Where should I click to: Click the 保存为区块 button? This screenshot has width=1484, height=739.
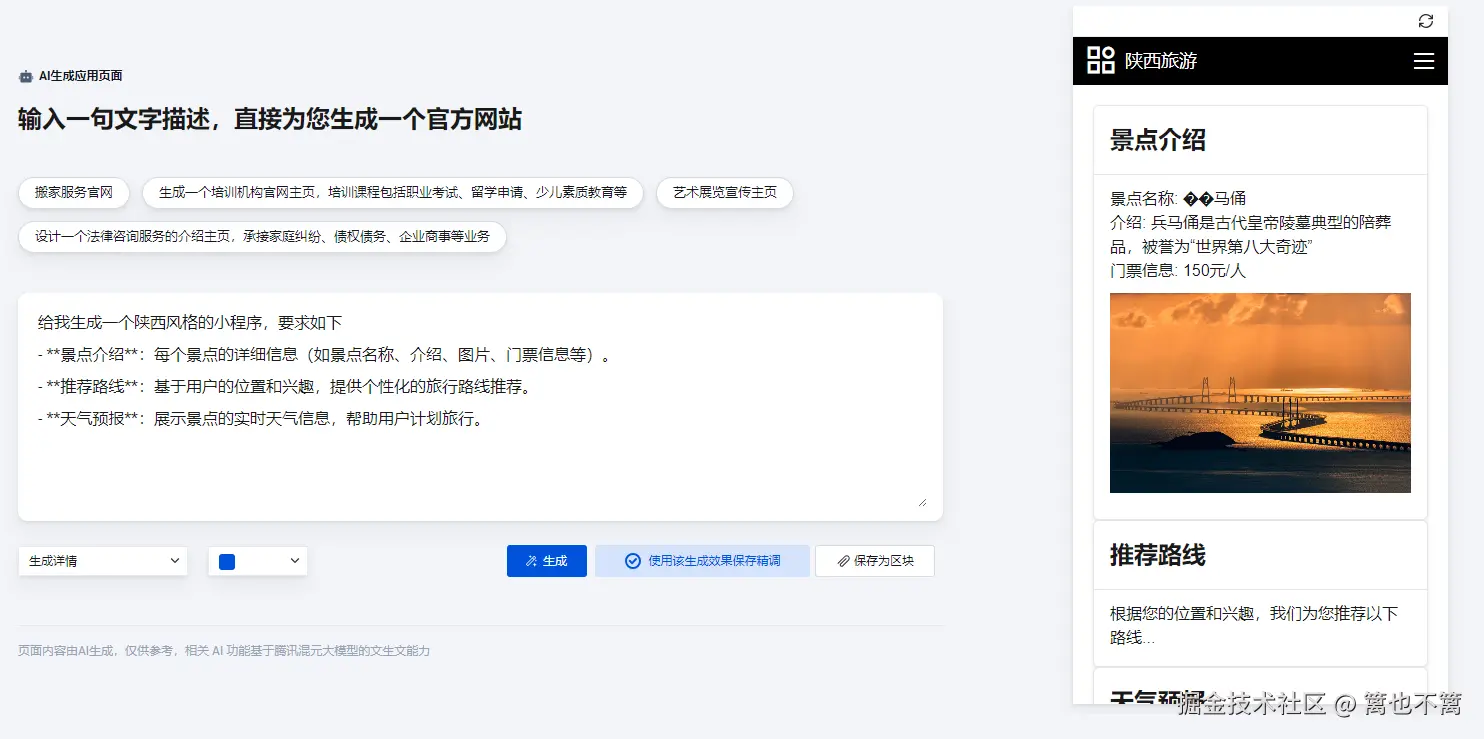[875, 561]
